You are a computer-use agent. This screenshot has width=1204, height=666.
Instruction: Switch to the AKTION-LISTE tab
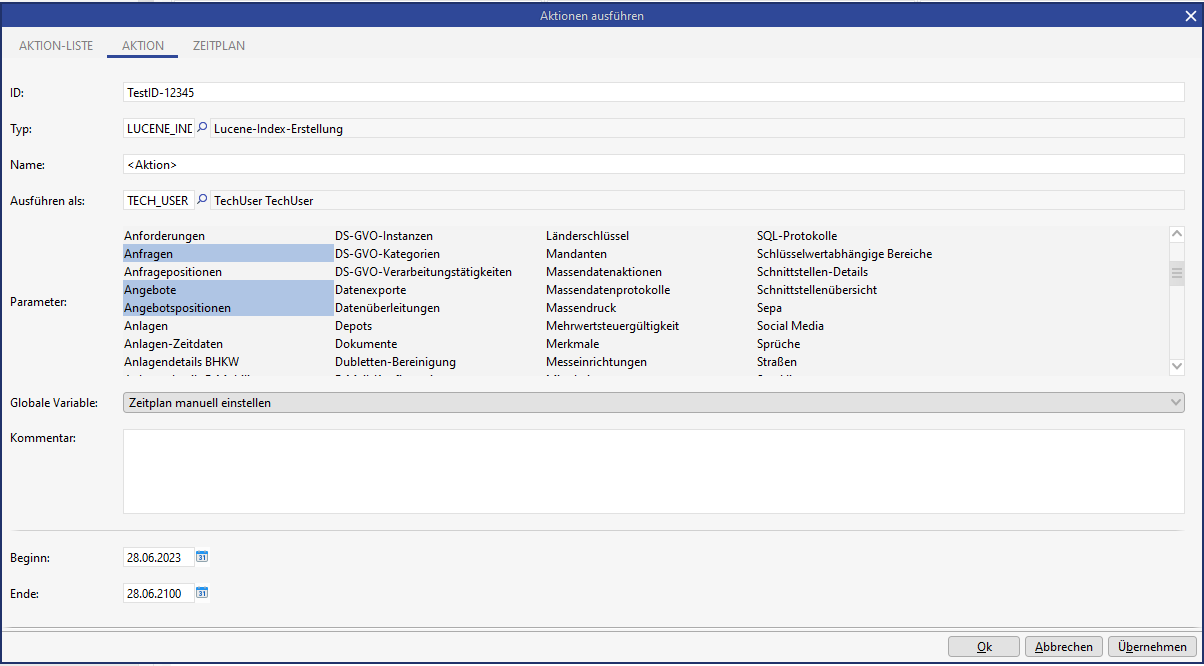point(56,46)
